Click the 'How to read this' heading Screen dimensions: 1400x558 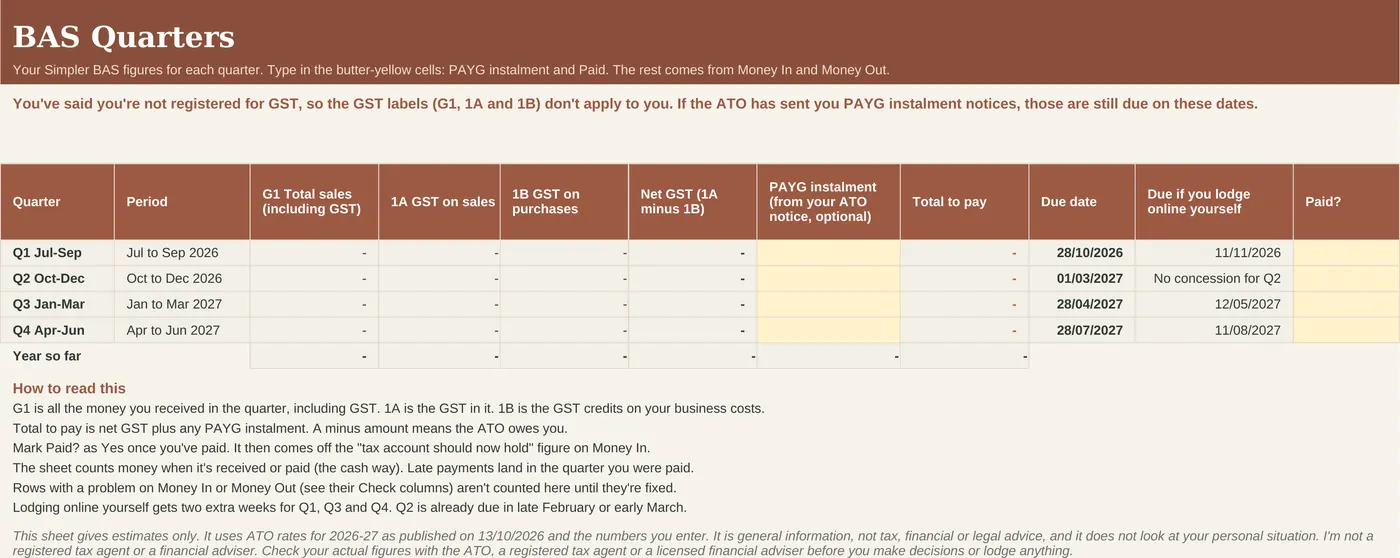click(x=69, y=388)
